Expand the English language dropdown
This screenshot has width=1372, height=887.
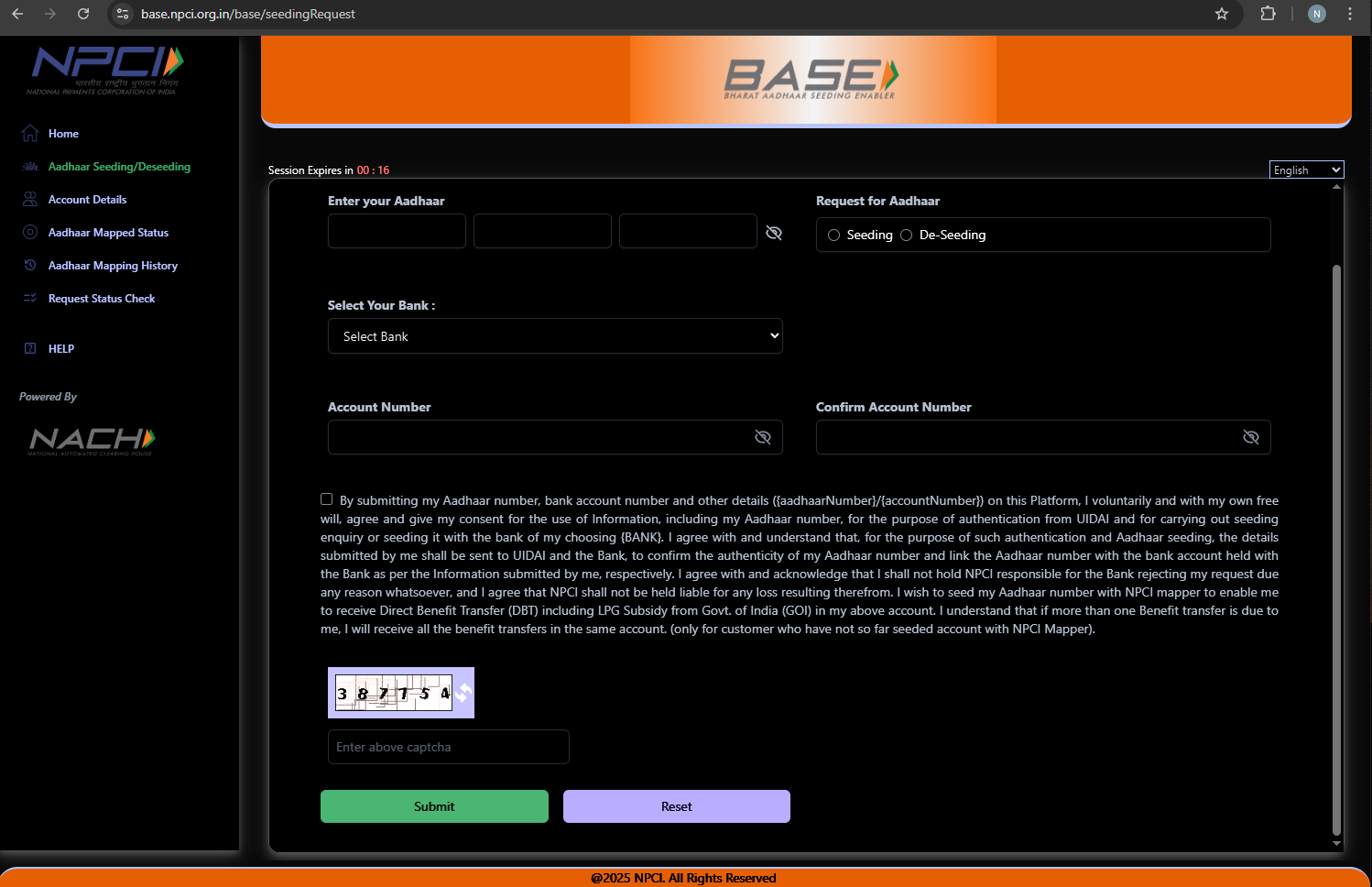pyautogui.click(x=1306, y=170)
